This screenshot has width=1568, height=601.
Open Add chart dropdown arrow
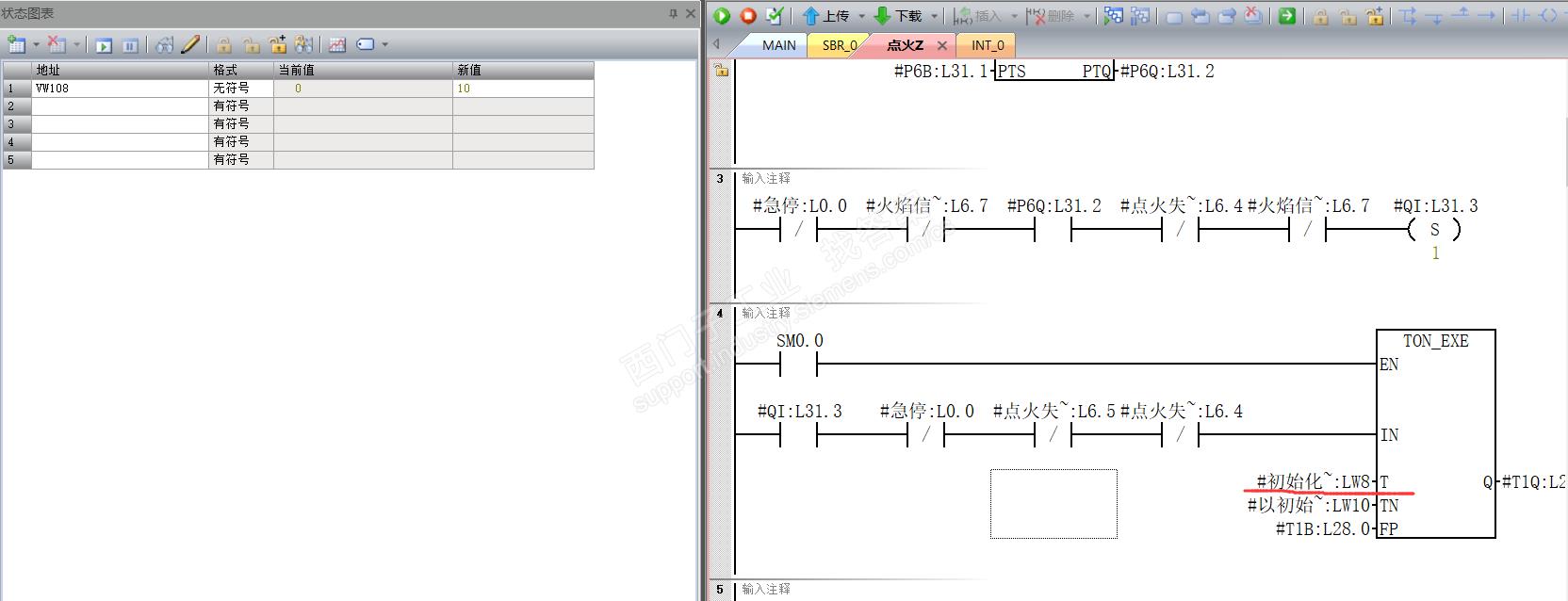(36, 44)
